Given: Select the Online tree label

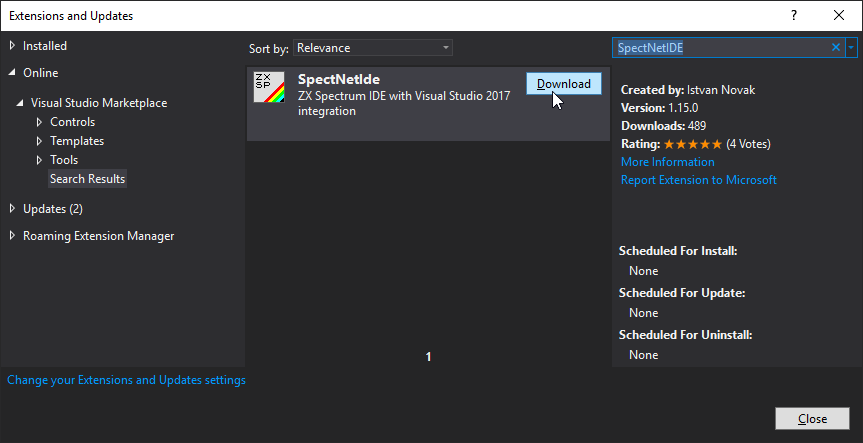Looking at the screenshot, I should (x=40, y=73).
